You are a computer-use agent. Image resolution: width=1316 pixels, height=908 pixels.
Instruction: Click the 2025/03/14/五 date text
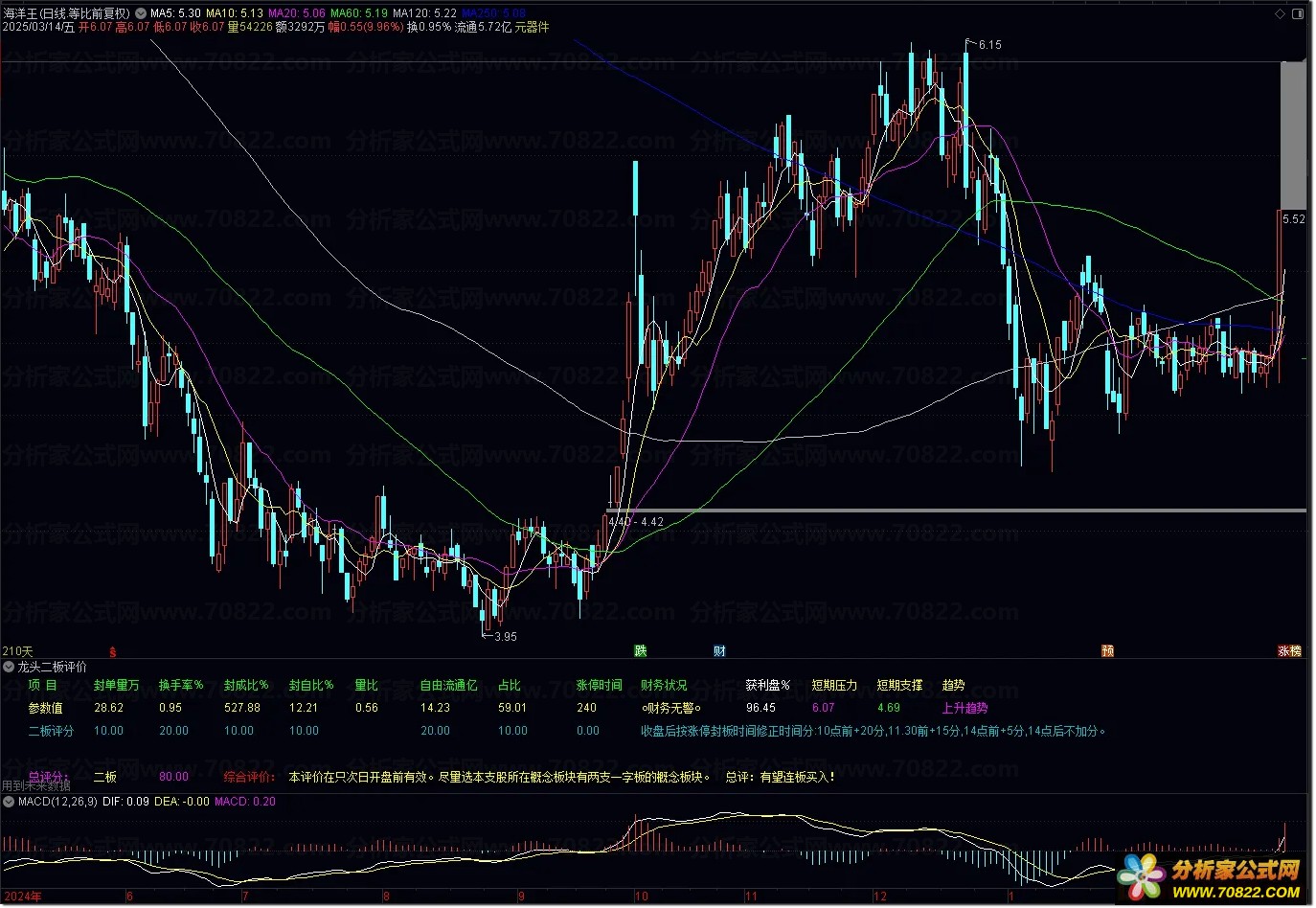pyautogui.click(x=38, y=28)
